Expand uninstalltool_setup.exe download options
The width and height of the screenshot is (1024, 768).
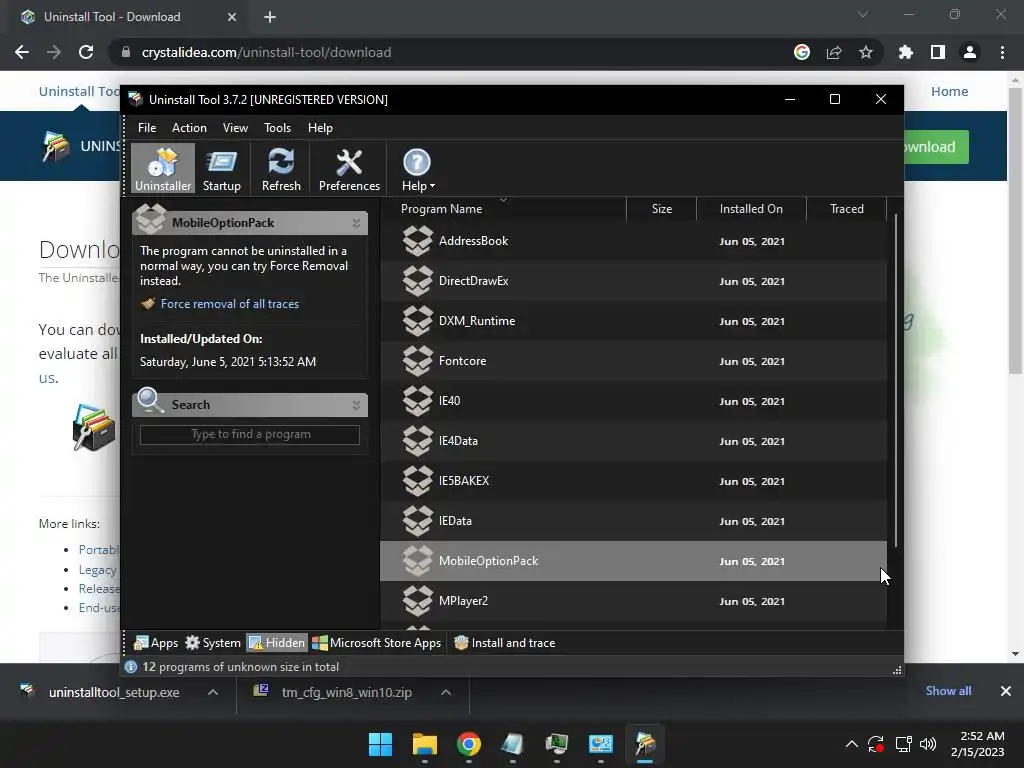click(213, 692)
